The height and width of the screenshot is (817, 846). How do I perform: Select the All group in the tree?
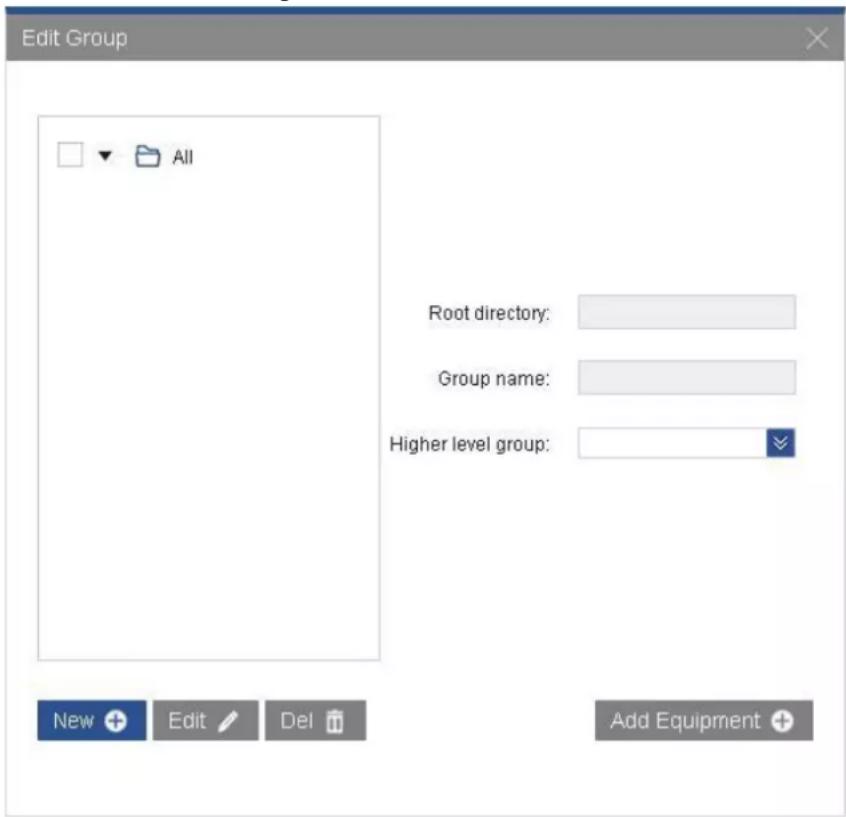183,157
